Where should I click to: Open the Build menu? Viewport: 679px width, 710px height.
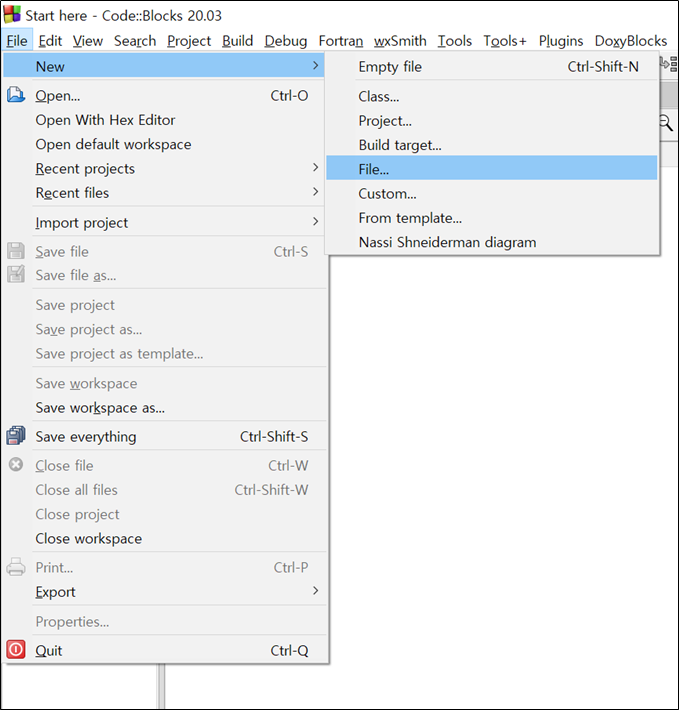237,41
